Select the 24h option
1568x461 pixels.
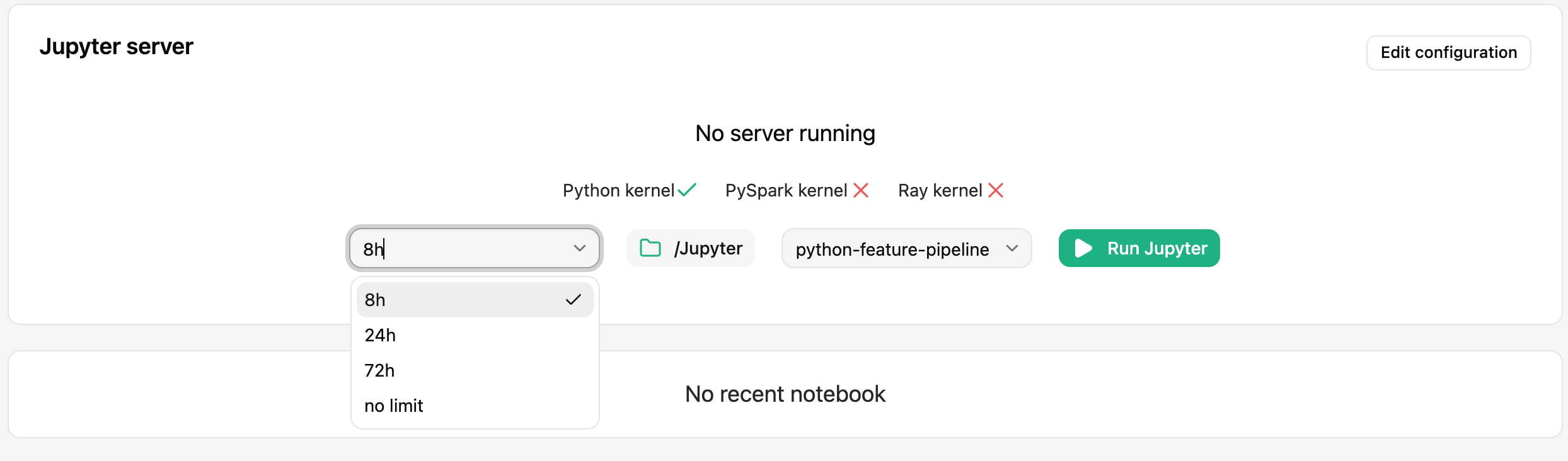475,335
